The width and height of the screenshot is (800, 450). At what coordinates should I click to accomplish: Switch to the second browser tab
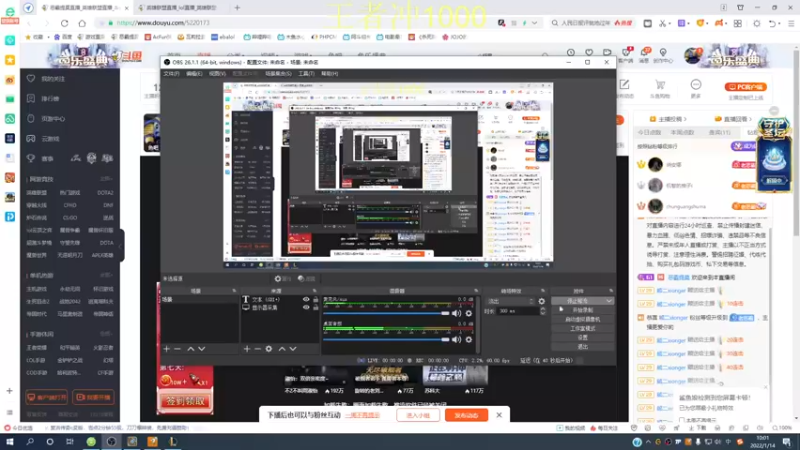(180, 8)
